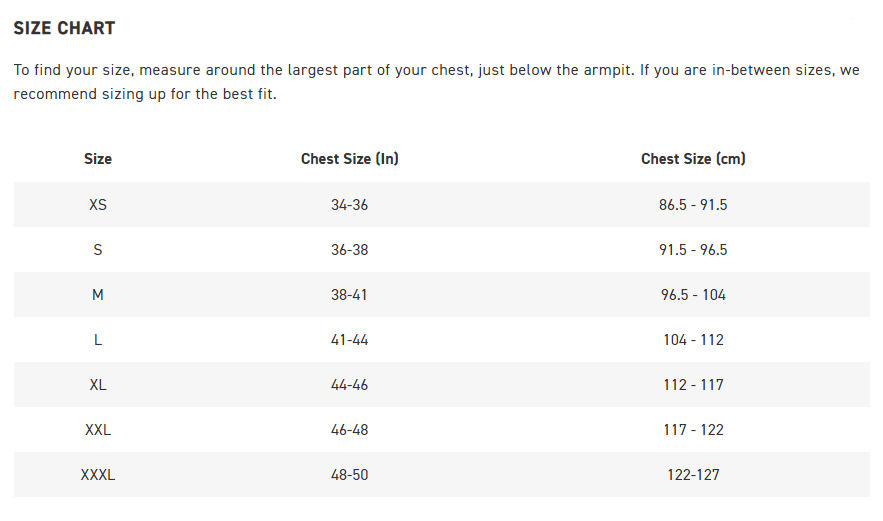Click the 44-46 inch chest value
883x521 pixels.
[x=350, y=385]
